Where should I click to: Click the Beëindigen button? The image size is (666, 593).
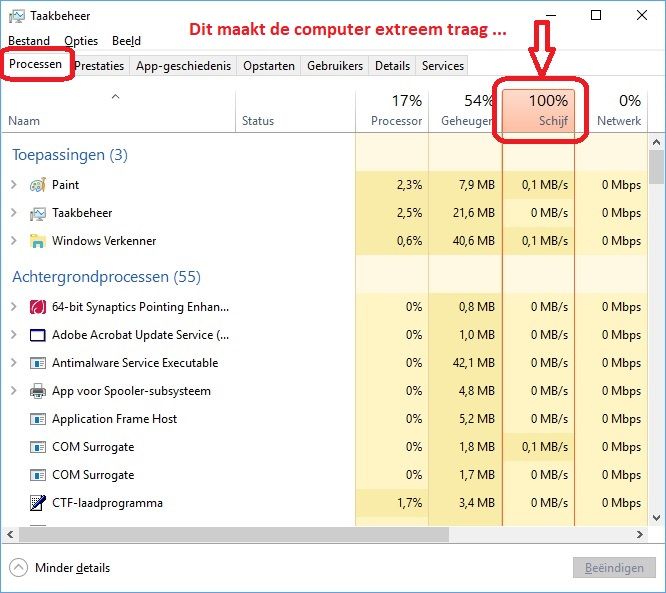tap(614, 568)
